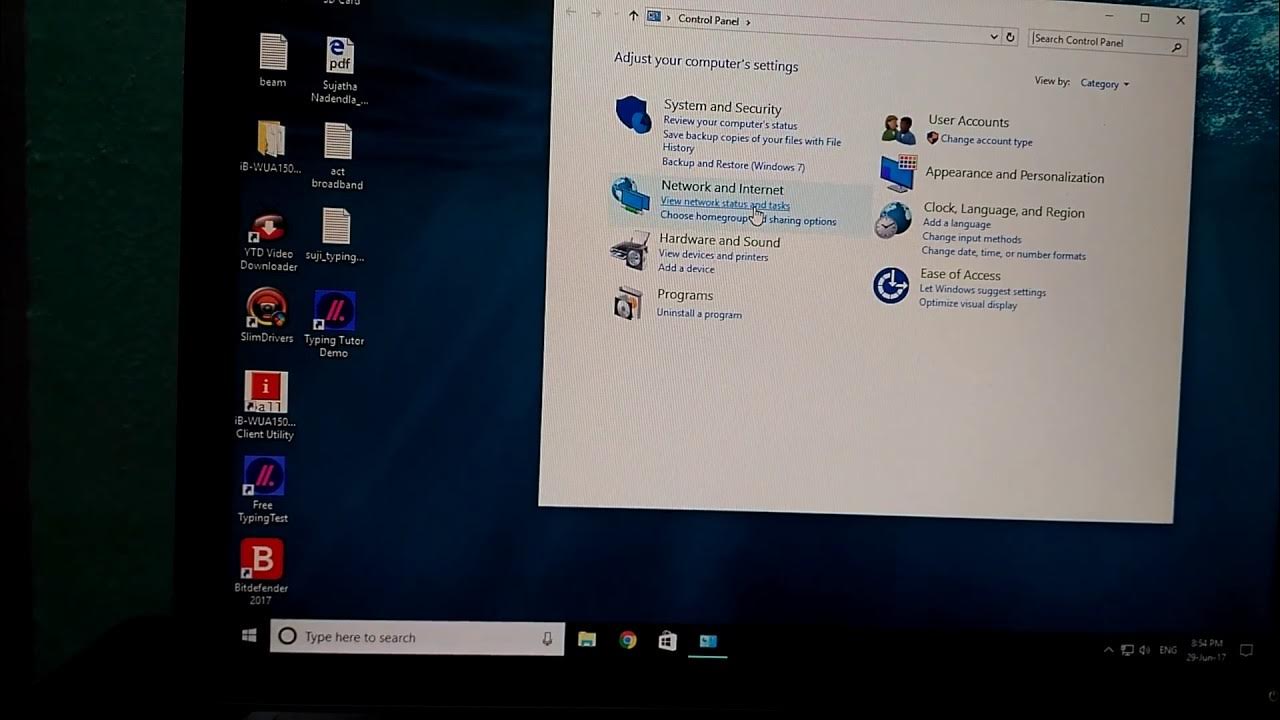Refresh the Control Panel address bar
1280x720 pixels.
(1010, 37)
